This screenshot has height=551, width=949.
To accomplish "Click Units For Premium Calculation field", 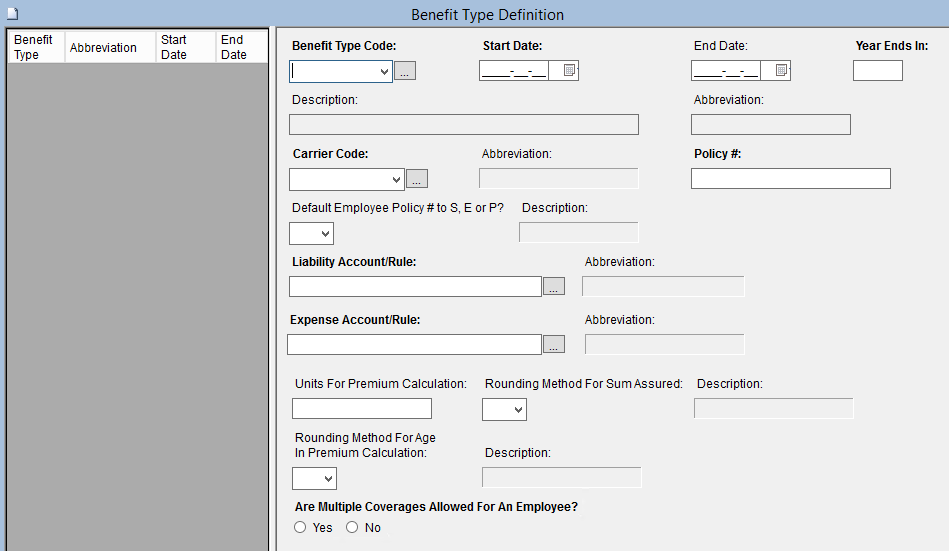I will [x=361, y=409].
